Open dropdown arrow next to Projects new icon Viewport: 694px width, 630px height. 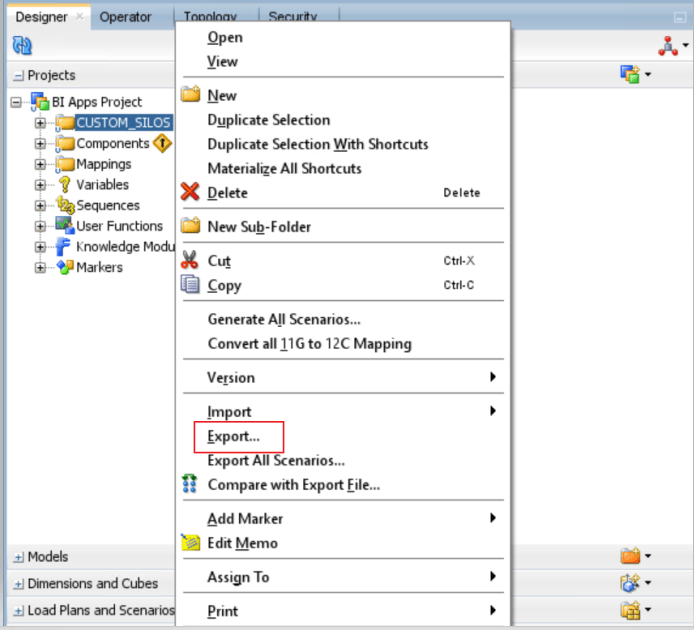pos(648,74)
